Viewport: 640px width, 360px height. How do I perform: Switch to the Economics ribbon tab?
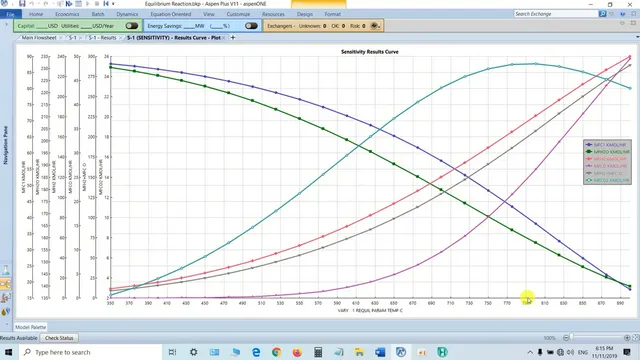67,14
